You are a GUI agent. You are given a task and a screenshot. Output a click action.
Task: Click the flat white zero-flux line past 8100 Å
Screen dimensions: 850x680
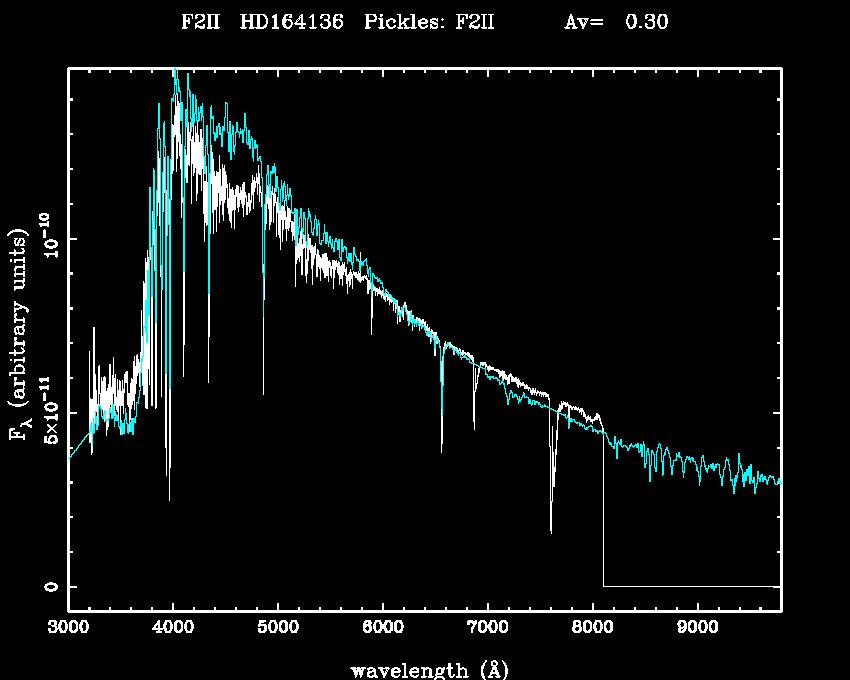tap(690, 586)
